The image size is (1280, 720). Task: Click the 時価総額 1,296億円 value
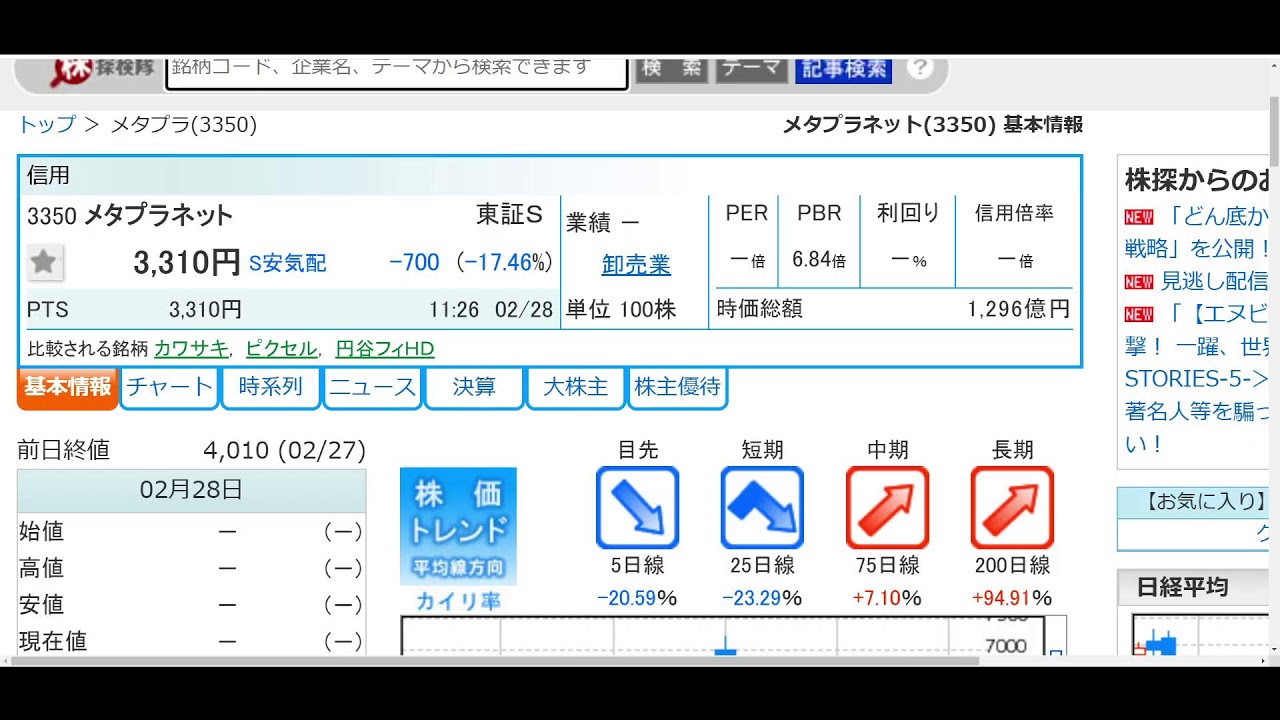(1018, 309)
